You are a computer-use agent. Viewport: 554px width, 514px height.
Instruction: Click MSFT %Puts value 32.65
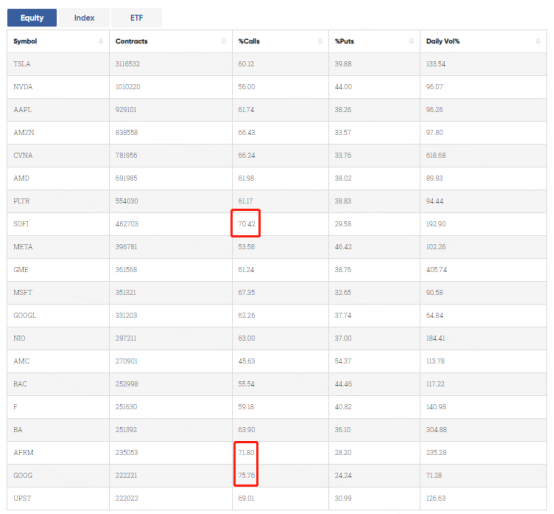343,293
